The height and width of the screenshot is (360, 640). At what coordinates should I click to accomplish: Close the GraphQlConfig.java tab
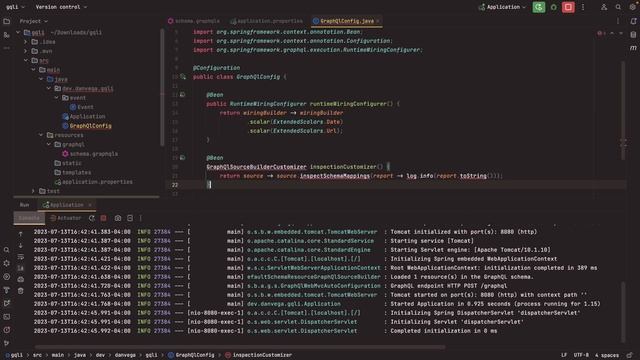point(378,21)
